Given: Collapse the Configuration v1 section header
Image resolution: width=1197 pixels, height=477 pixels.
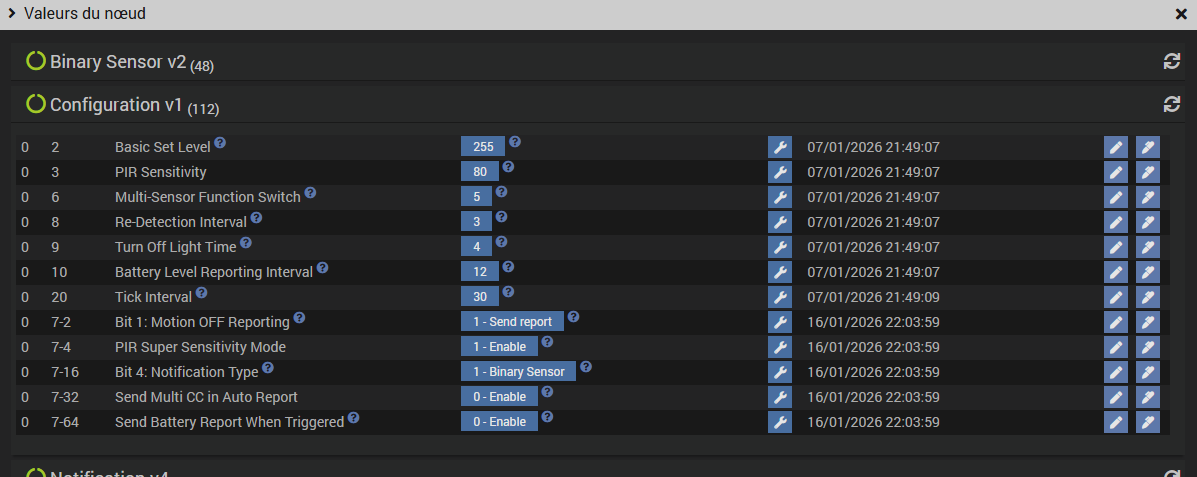Looking at the screenshot, I should coord(116,104).
